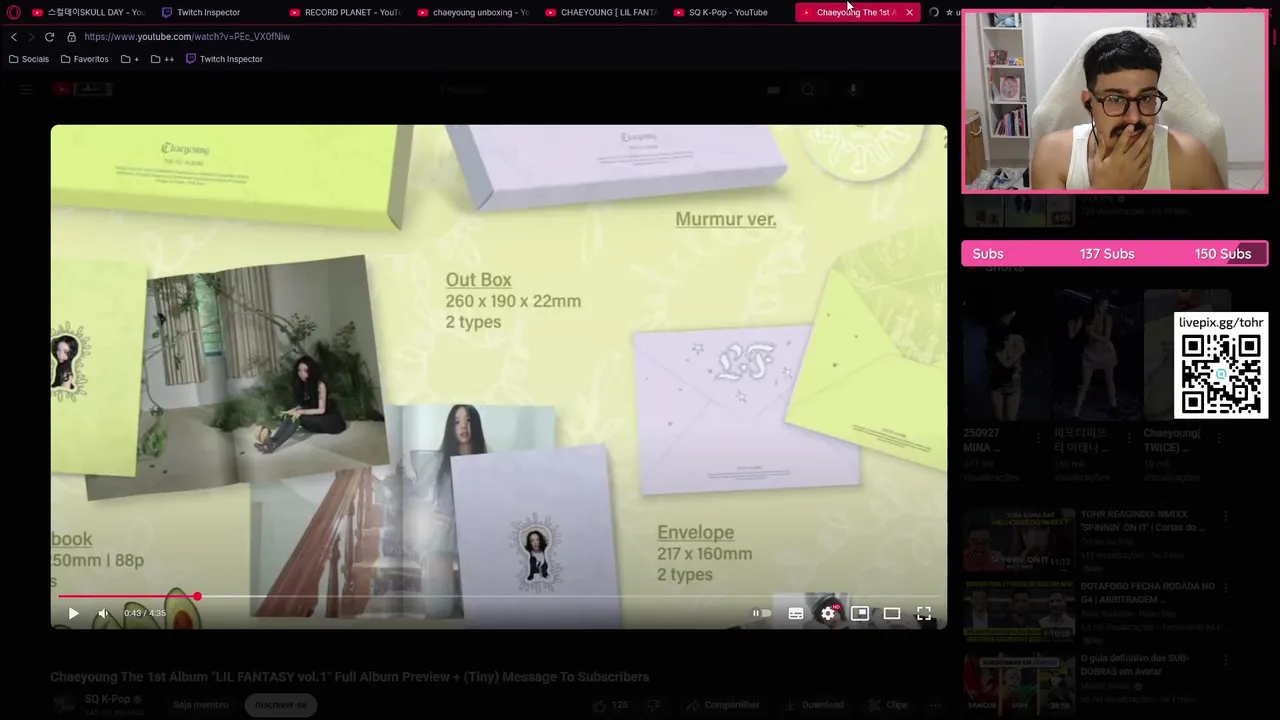This screenshot has height=720, width=1280.
Task: Click the voice search microphone icon
Action: pos(852,90)
